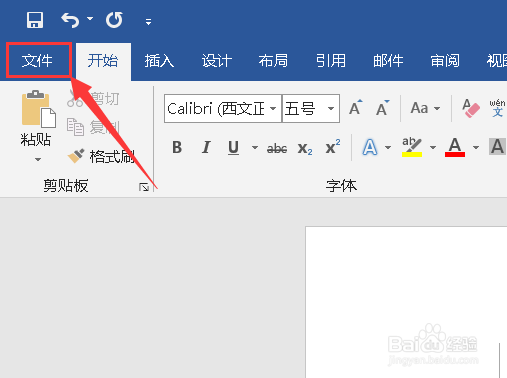Increase font size with grow font icon

(356, 108)
